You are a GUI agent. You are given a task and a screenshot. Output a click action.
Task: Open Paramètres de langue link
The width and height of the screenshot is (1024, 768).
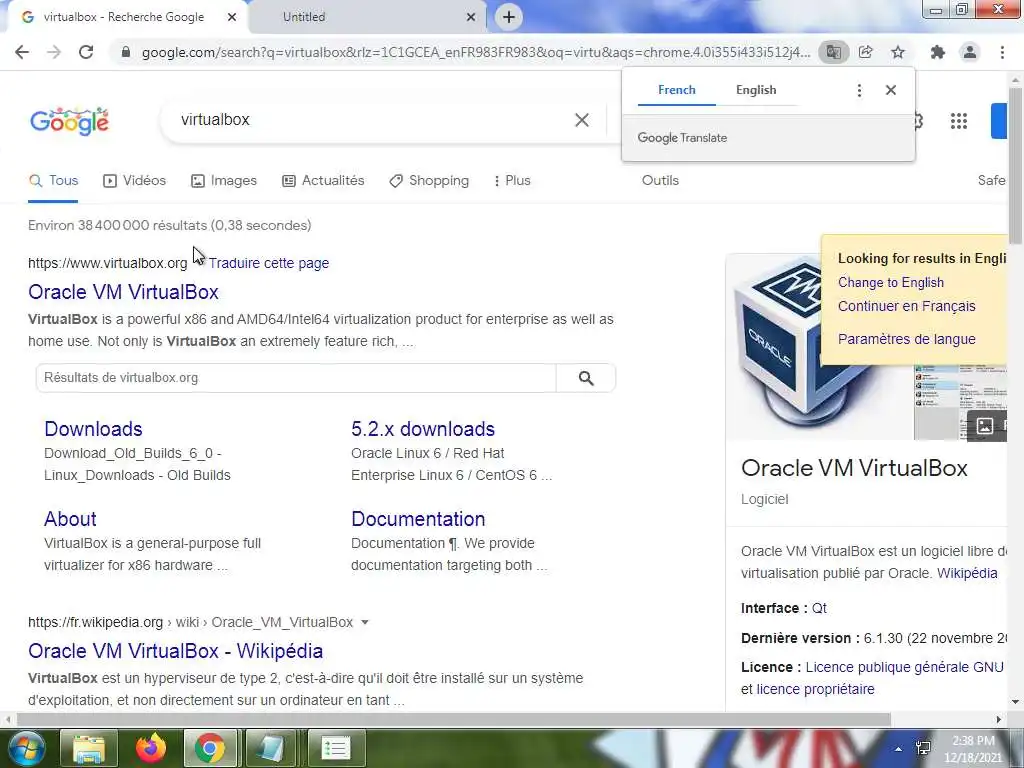906,340
